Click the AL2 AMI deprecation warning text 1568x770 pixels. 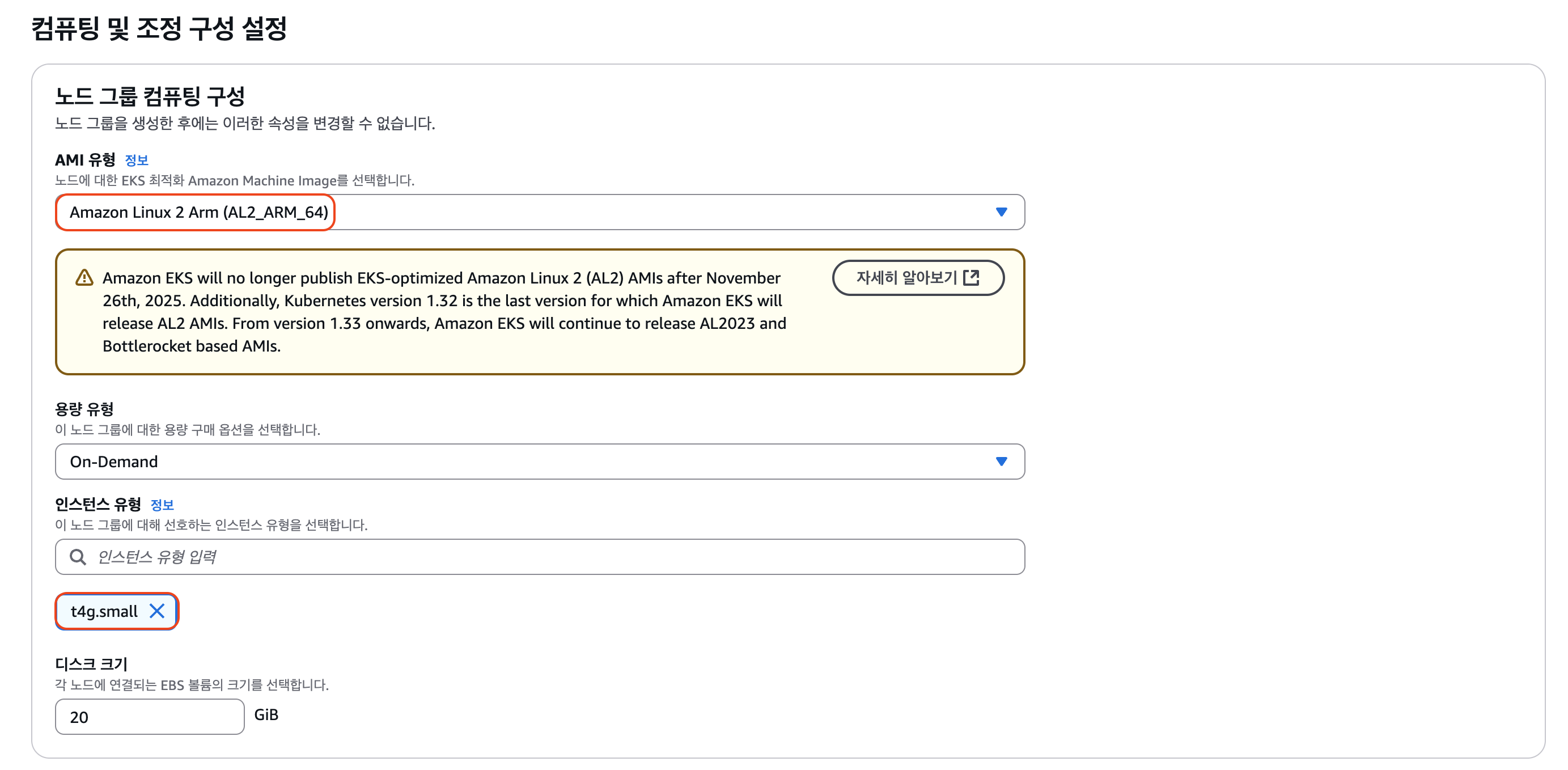coord(444,312)
